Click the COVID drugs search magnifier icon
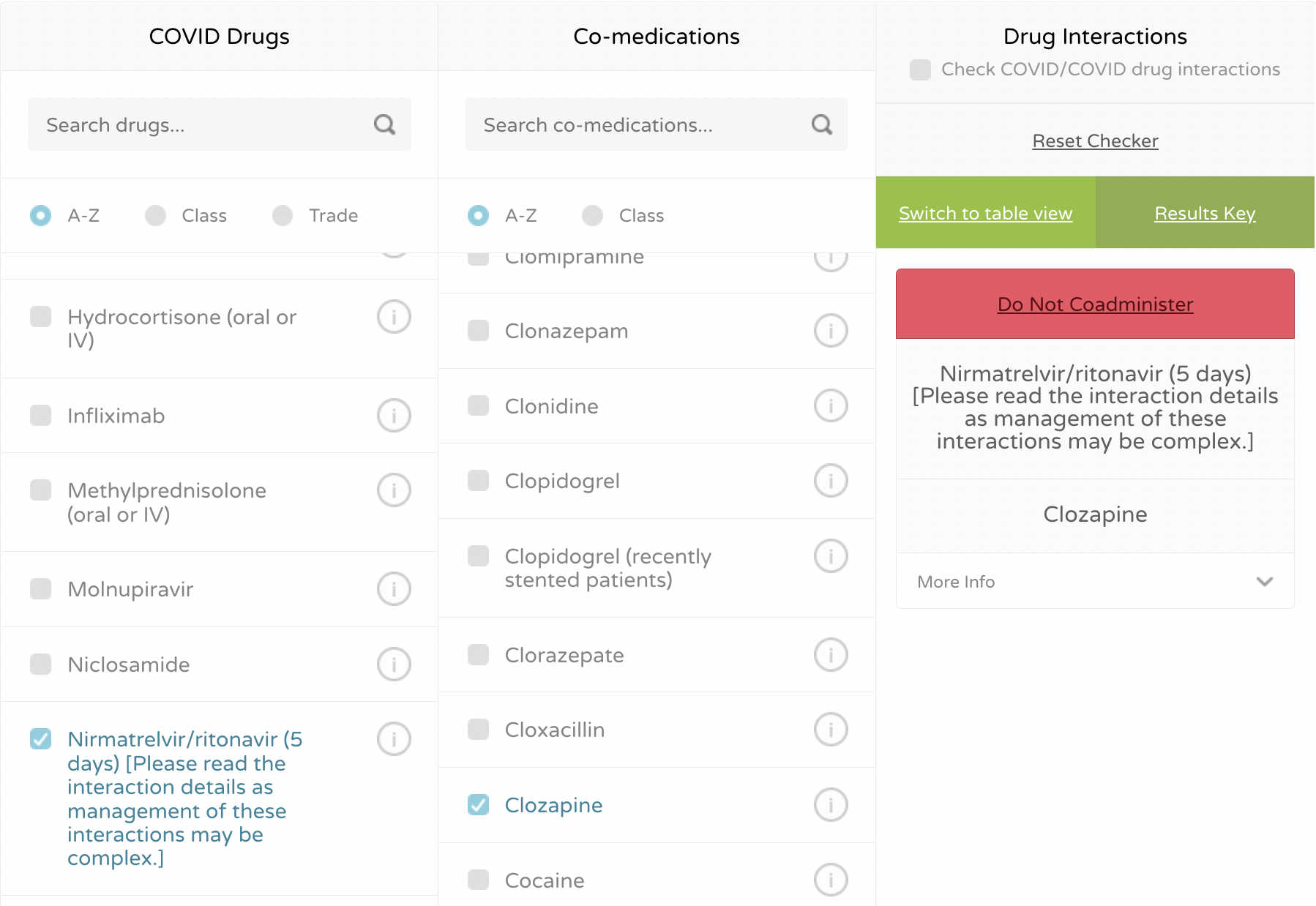 pyautogui.click(x=384, y=124)
